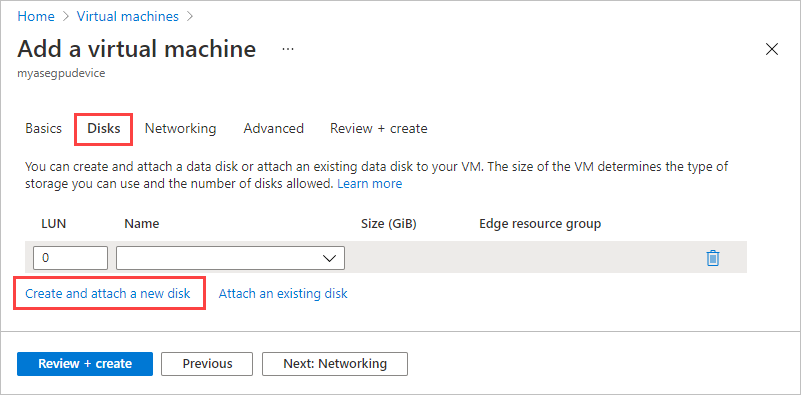Go to Virtual machines breadcrumb
This screenshot has width=801, height=395.
click(128, 16)
